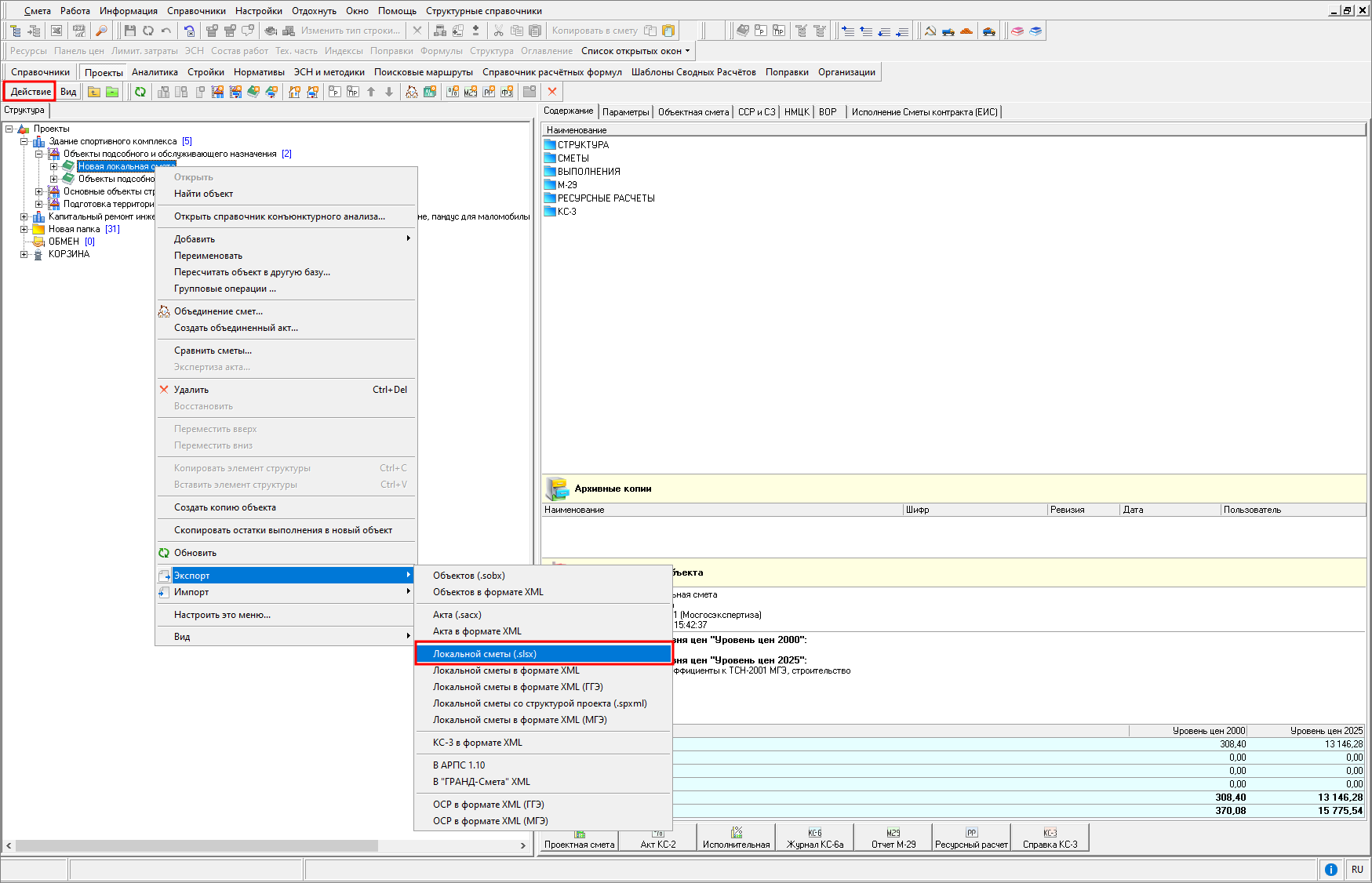Open the Импорт submenu
1372x883 pixels.
286,592
